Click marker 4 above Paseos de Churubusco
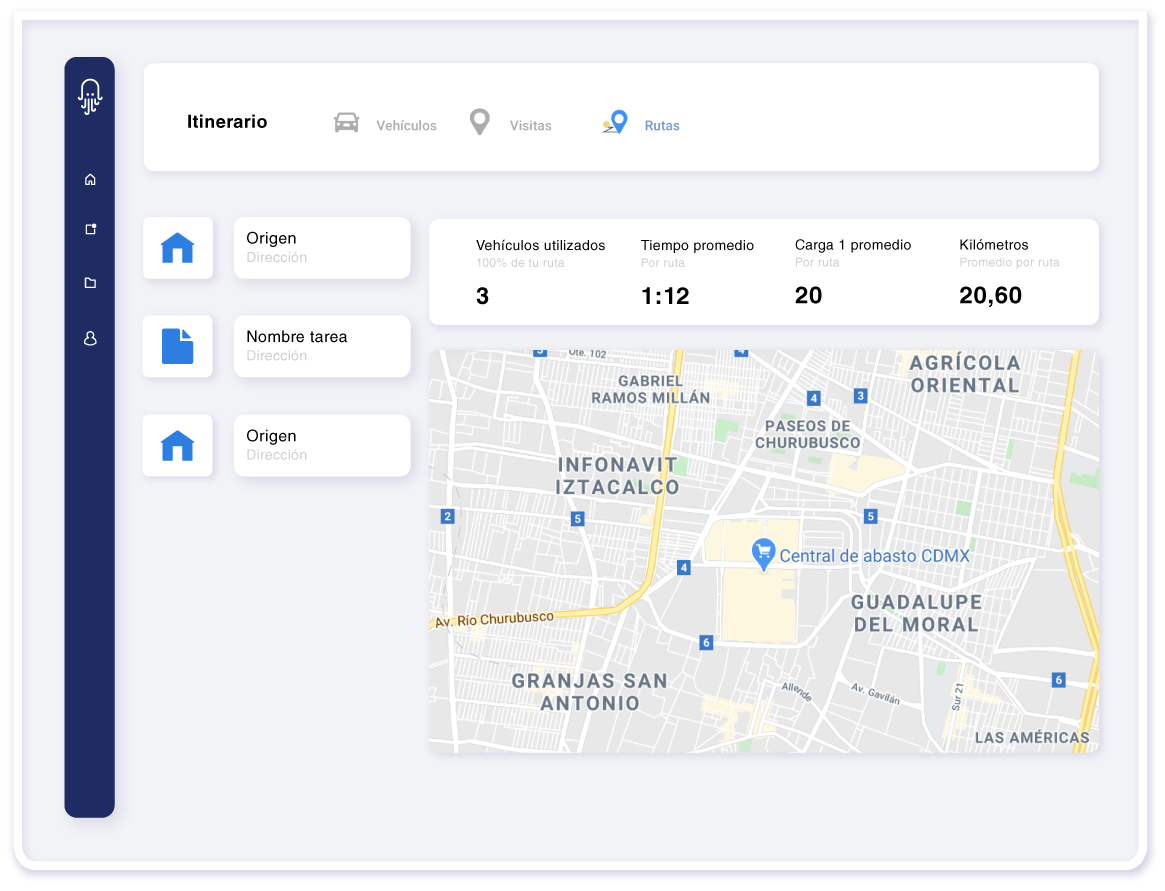1165x891 pixels. pos(814,398)
